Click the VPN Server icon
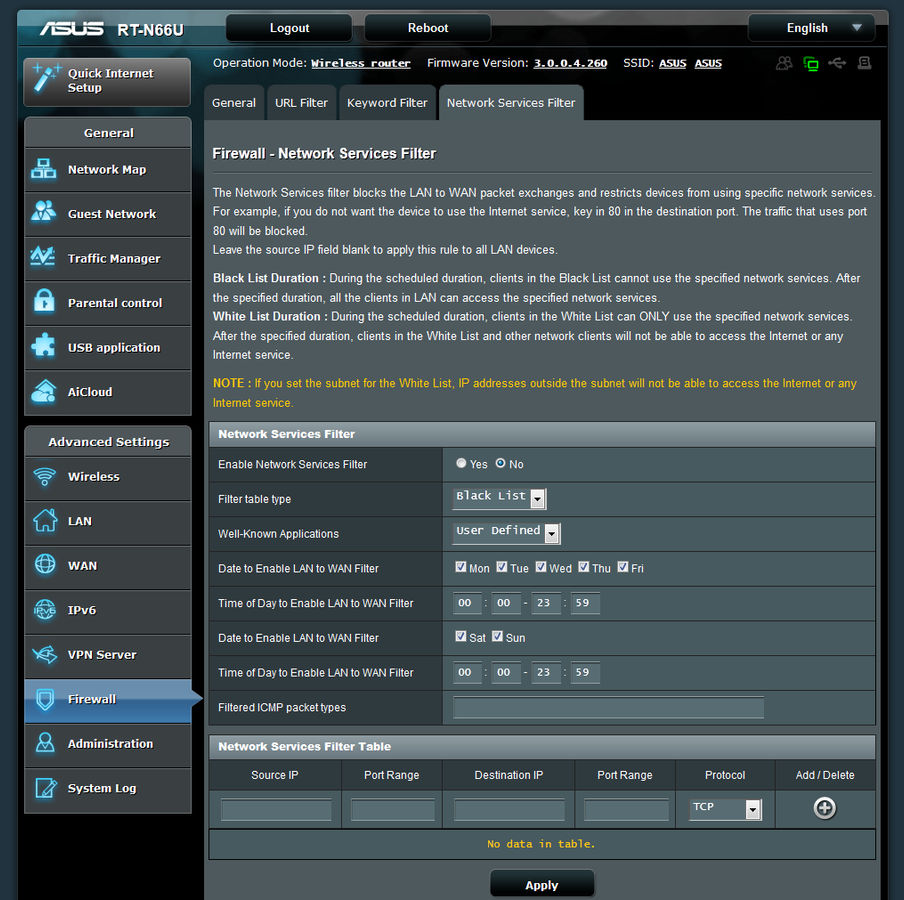Image resolution: width=904 pixels, height=900 pixels. [45, 654]
